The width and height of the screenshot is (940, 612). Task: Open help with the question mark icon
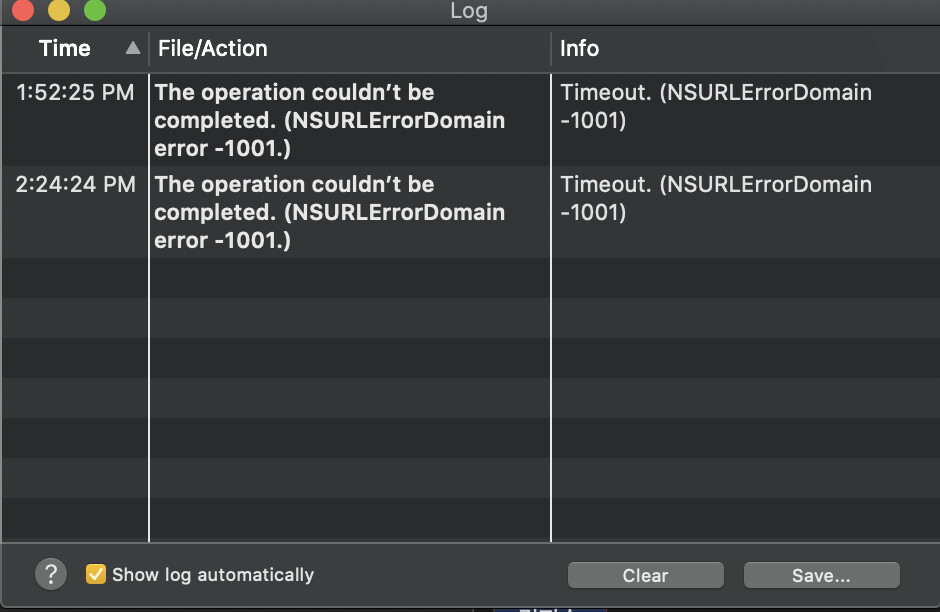(x=51, y=574)
